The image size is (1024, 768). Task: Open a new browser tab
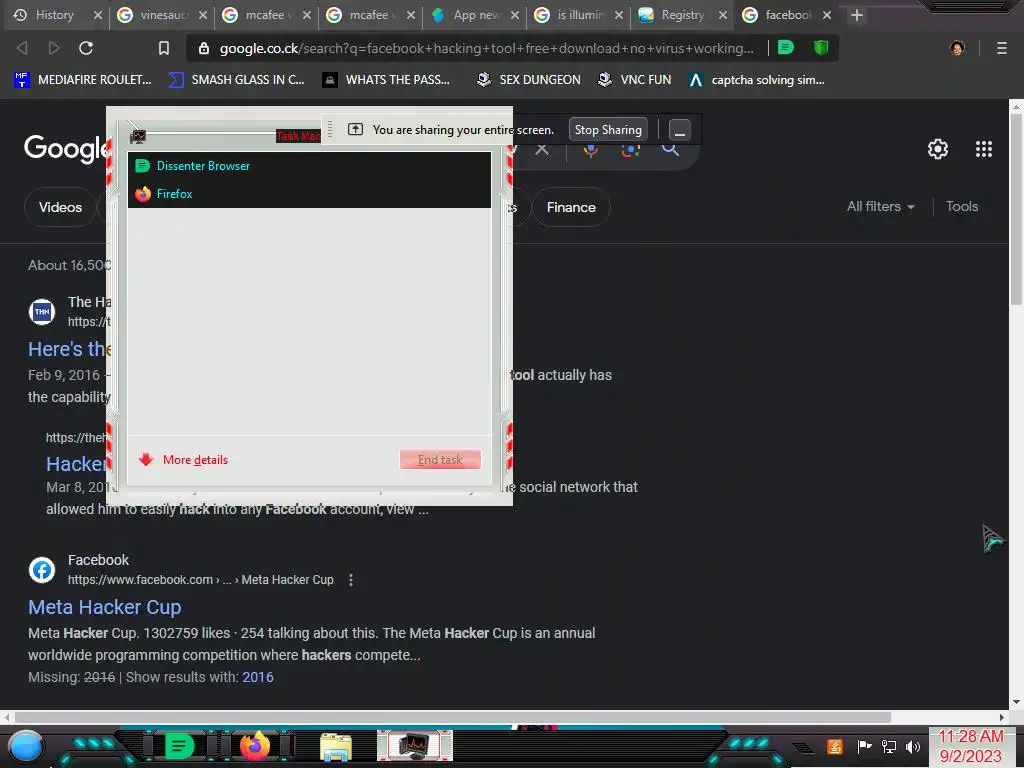pos(857,15)
